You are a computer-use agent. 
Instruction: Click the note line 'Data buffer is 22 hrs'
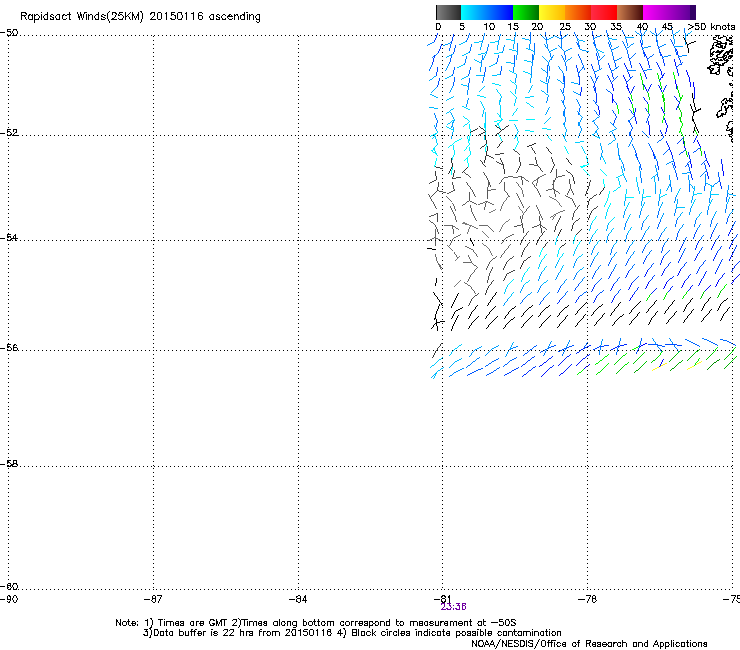(x=352, y=633)
